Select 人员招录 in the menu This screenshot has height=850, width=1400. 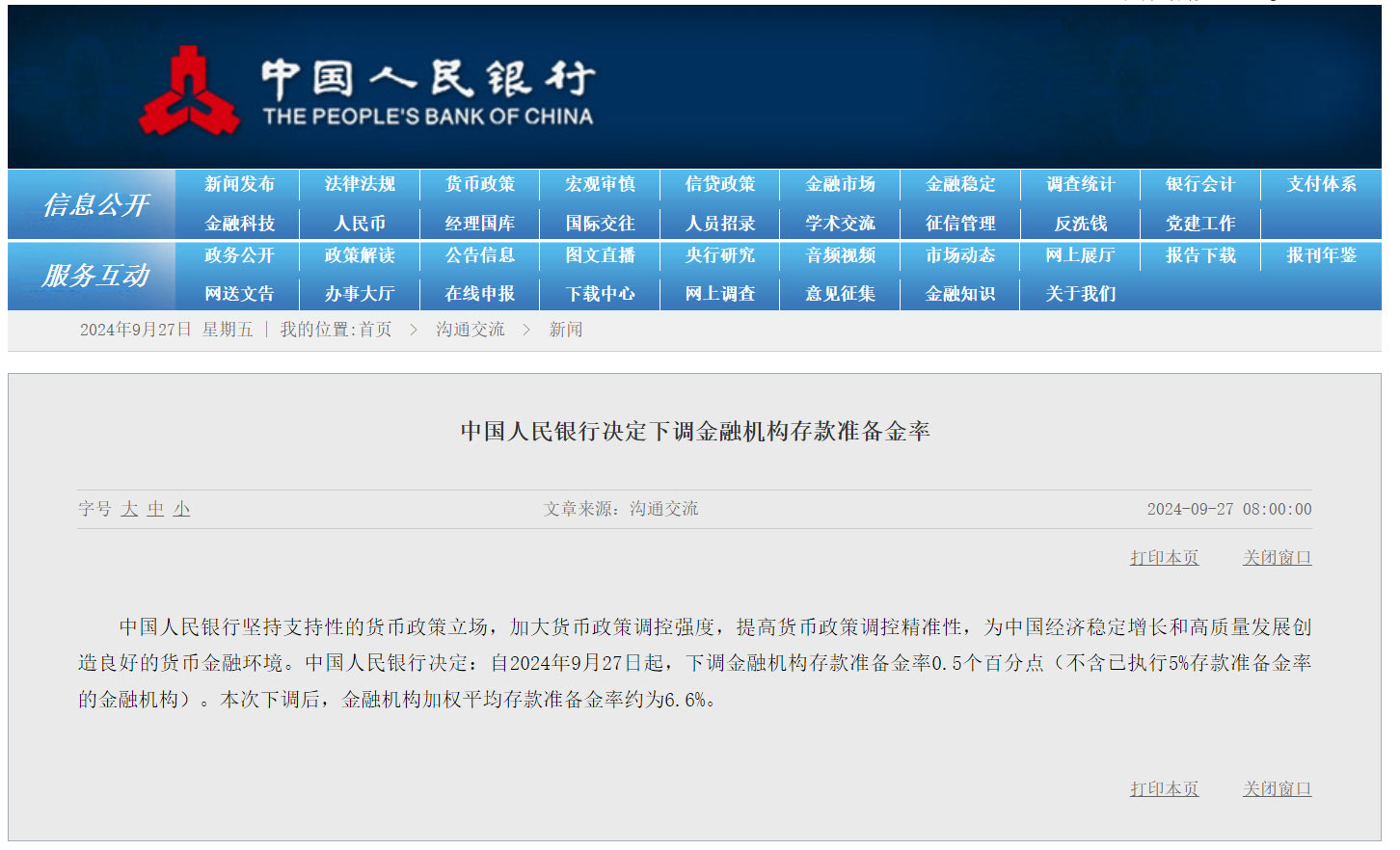720,224
